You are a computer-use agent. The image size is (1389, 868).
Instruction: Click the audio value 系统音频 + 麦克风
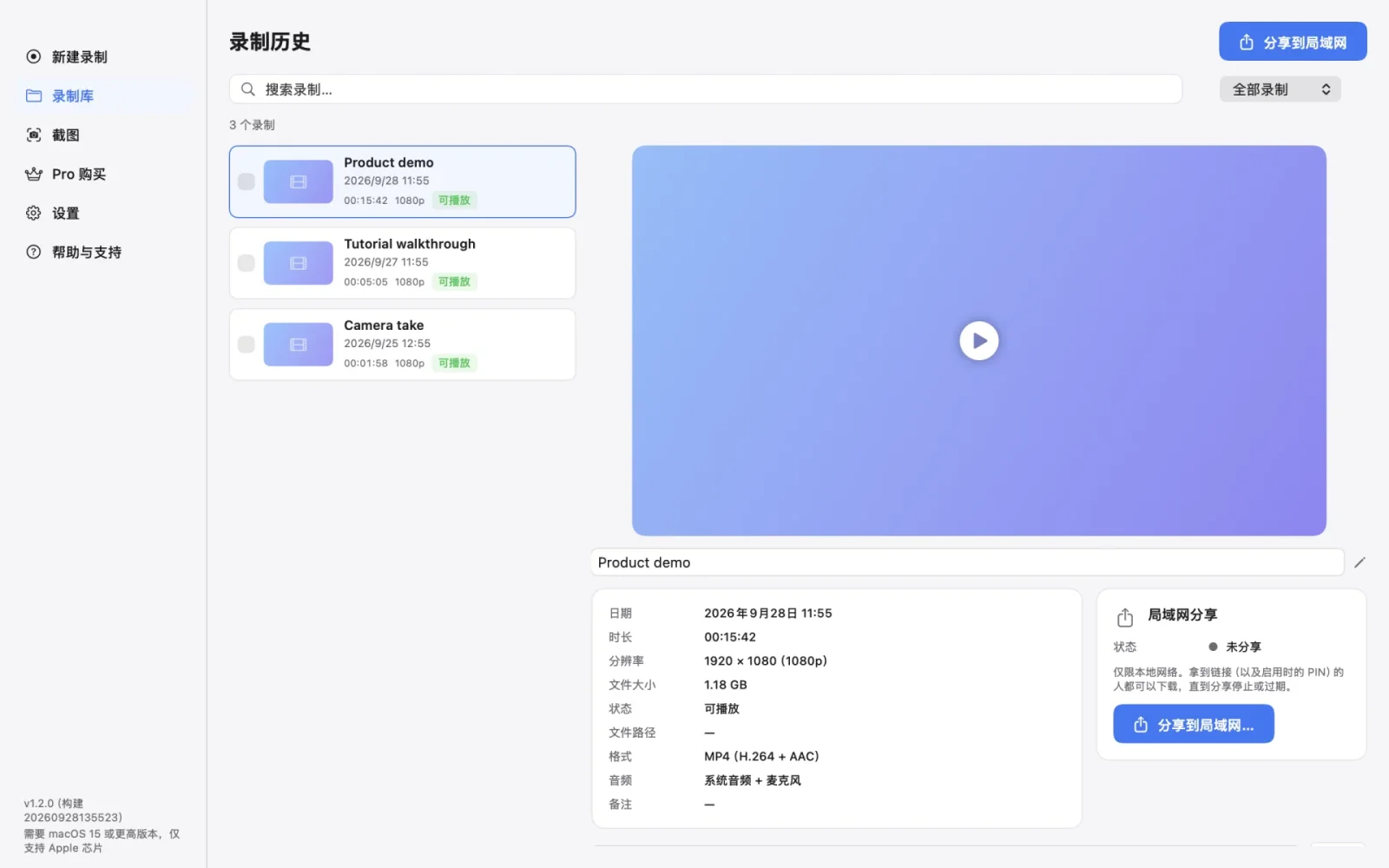(x=753, y=780)
